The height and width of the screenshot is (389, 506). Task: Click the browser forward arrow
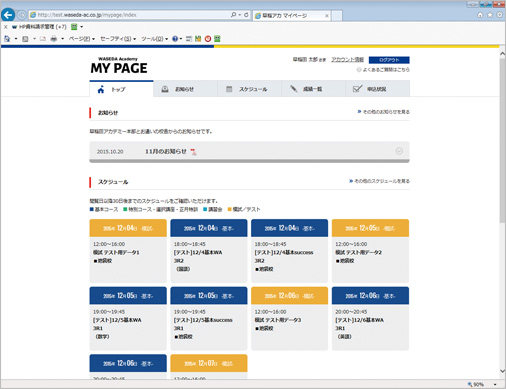click(x=22, y=15)
